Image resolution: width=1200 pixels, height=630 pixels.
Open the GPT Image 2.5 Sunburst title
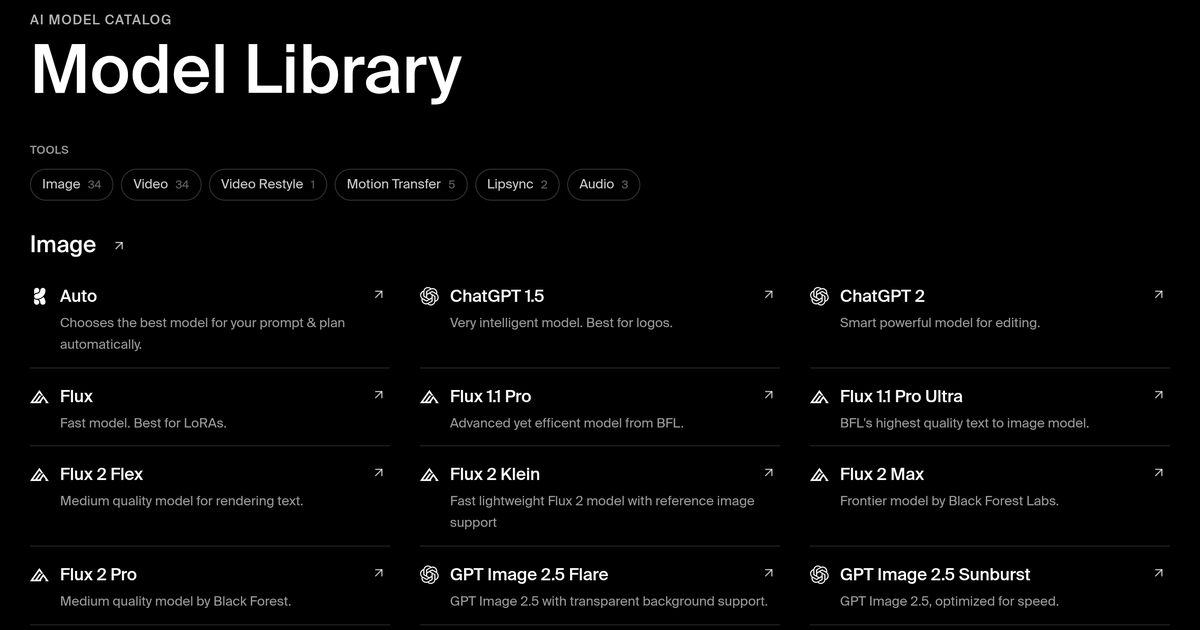[x=935, y=574]
